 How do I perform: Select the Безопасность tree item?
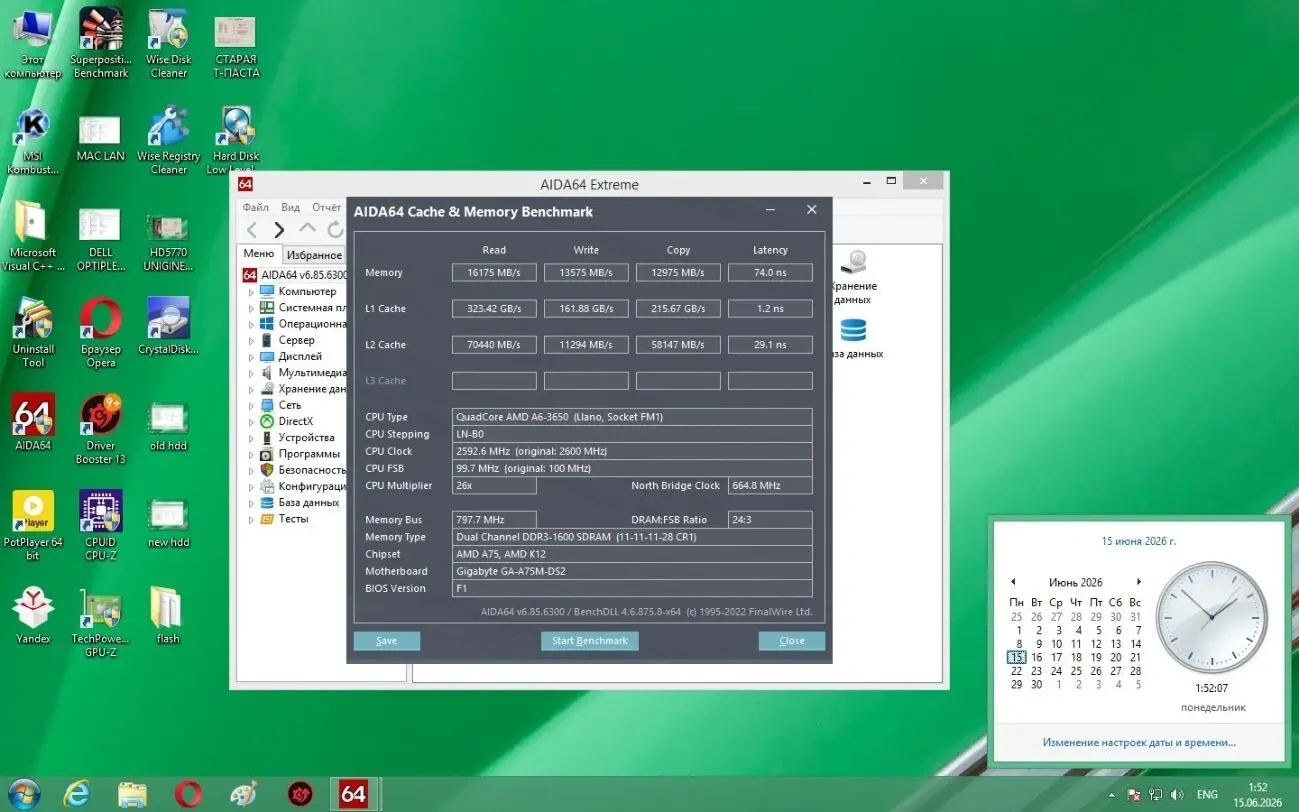[x=312, y=470]
